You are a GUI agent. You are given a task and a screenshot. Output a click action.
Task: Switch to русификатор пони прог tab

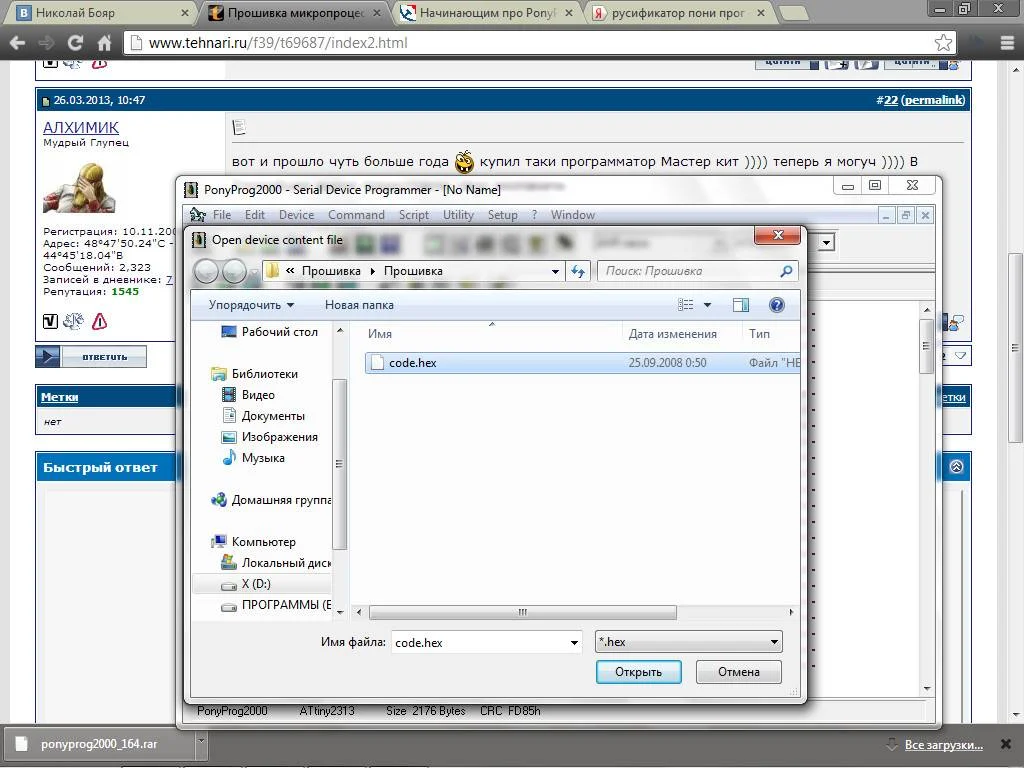[678, 12]
